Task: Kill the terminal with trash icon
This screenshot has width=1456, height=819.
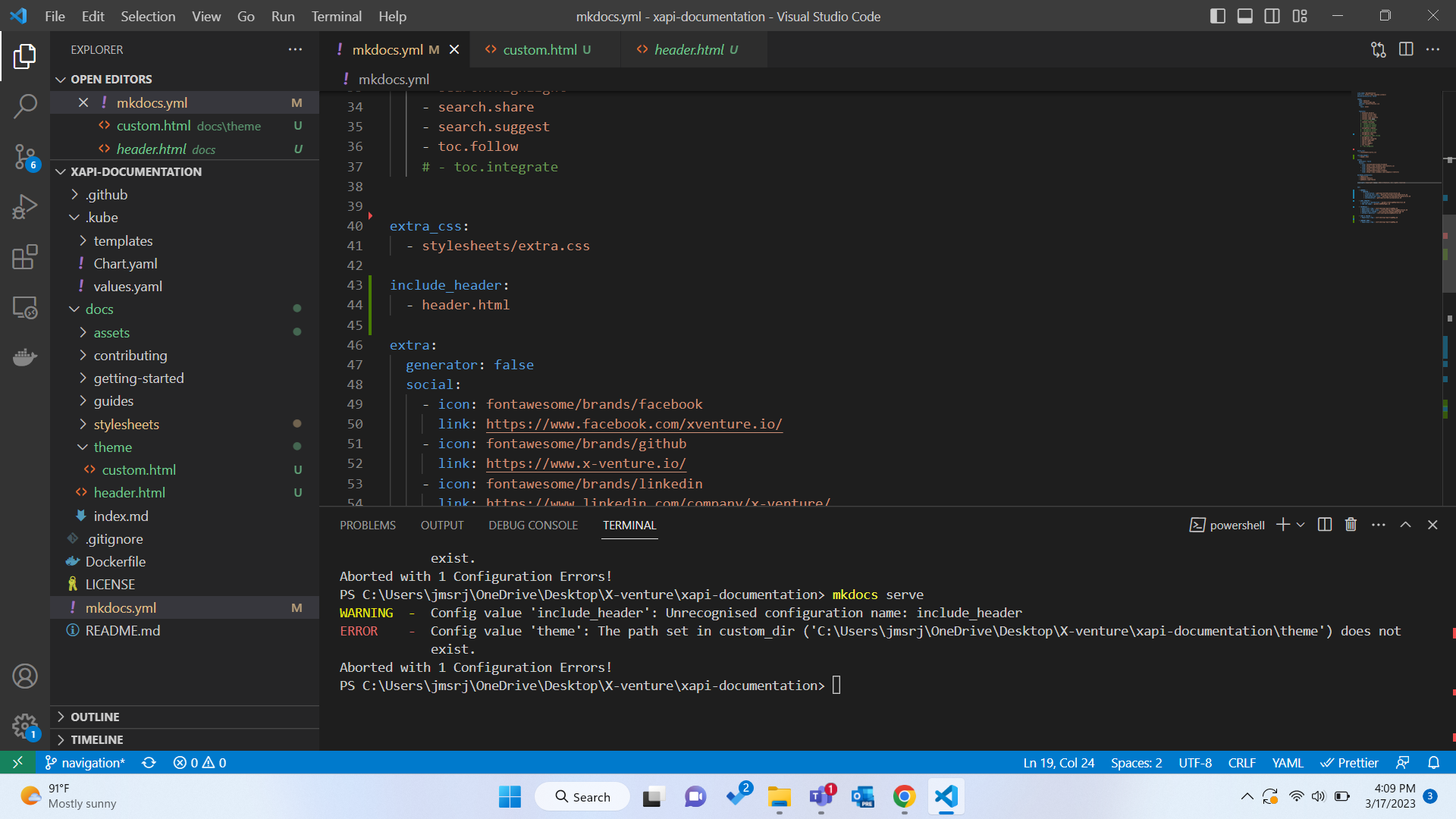Action: (x=1351, y=525)
